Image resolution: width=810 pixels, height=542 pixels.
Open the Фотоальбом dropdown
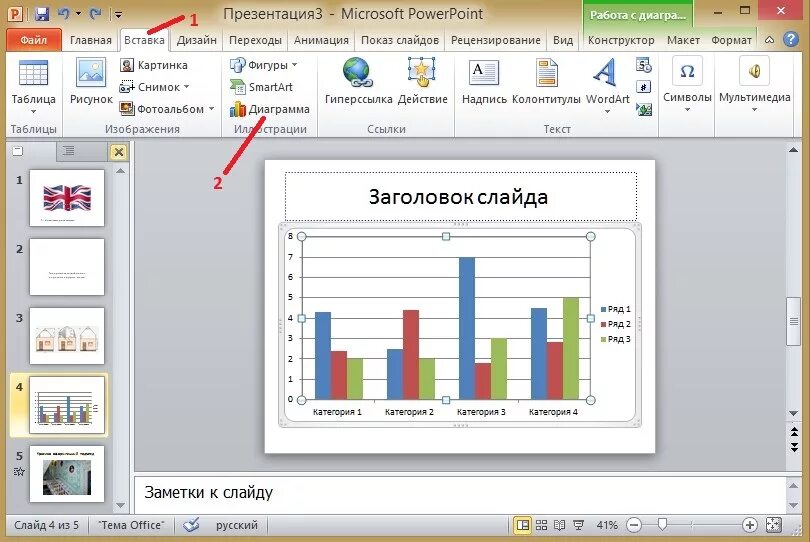click(211, 109)
